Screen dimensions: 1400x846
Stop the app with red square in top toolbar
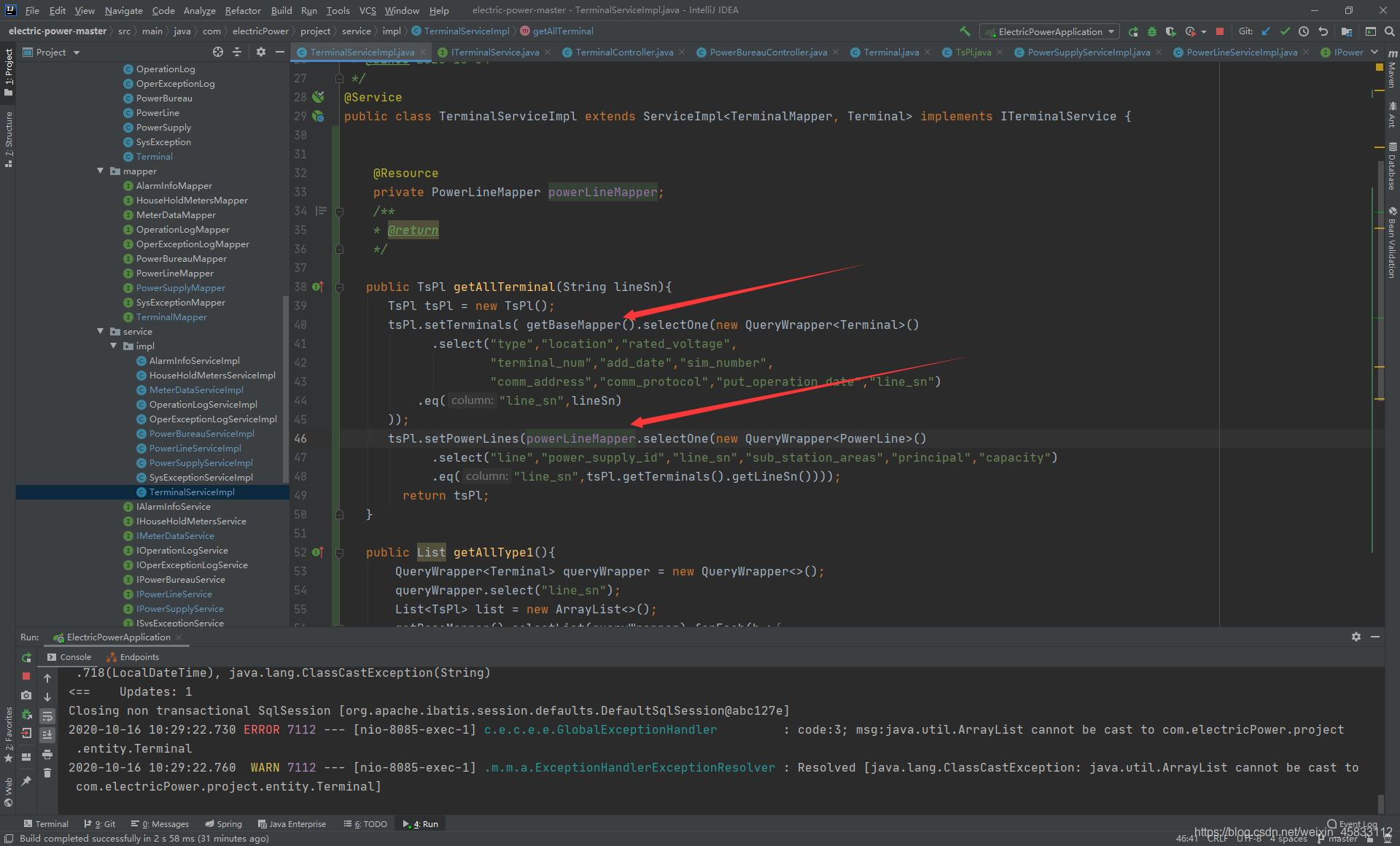(x=1220, y=31)
